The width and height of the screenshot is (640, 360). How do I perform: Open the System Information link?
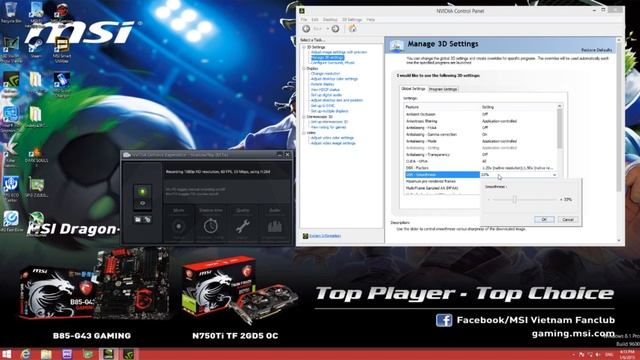(325, 236)
